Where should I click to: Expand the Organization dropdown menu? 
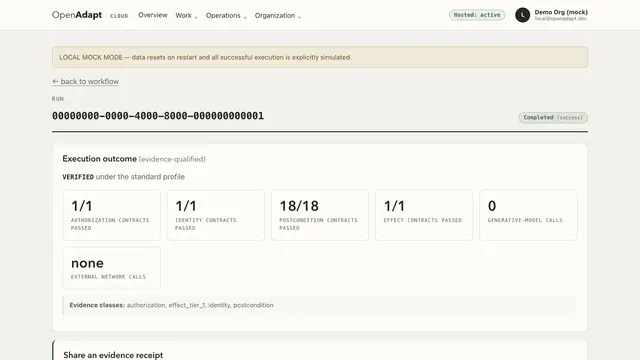(278, 16)
